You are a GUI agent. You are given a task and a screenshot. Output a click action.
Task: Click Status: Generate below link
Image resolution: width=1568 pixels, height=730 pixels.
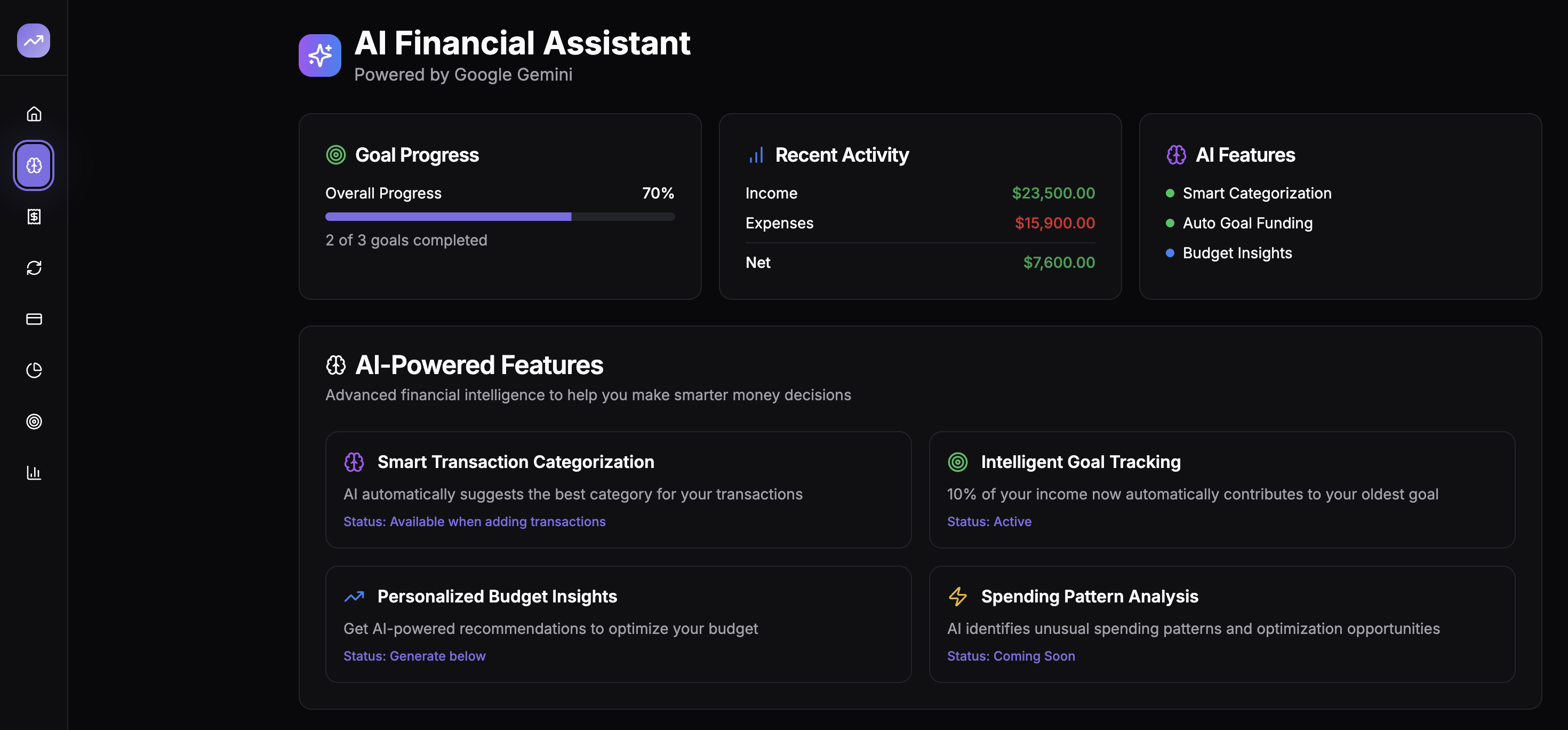coord(414,656)
